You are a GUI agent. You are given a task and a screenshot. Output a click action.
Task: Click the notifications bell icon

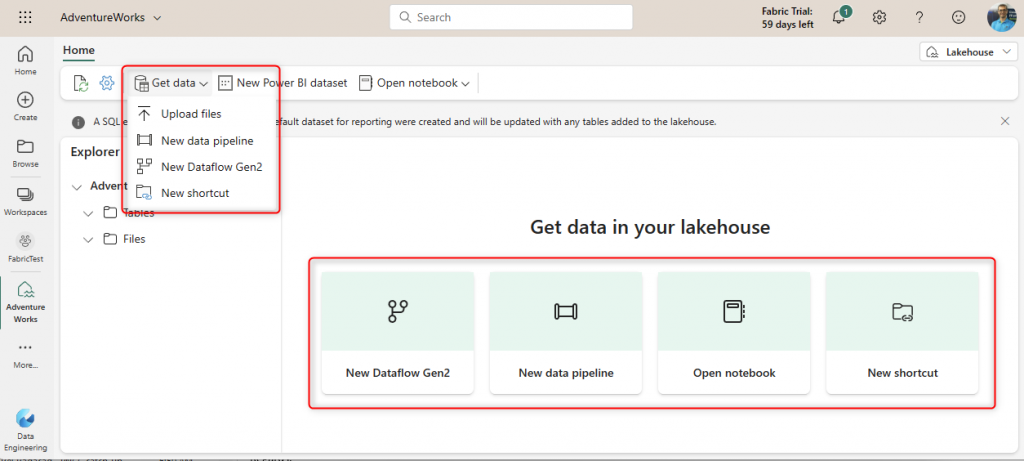click(840, 17)
